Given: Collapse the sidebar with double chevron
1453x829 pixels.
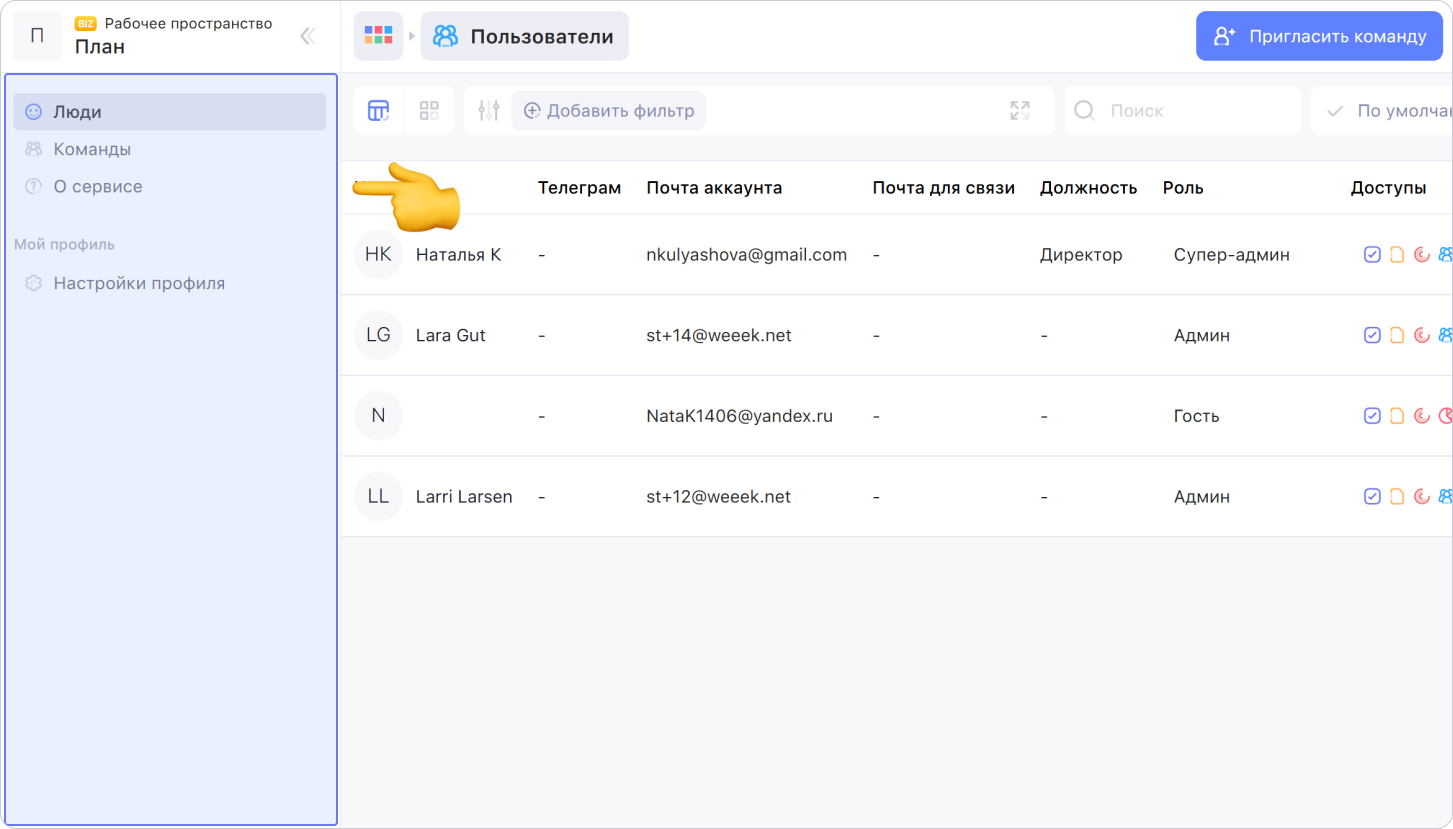Looking at the screenshot, I should (308, 37).
